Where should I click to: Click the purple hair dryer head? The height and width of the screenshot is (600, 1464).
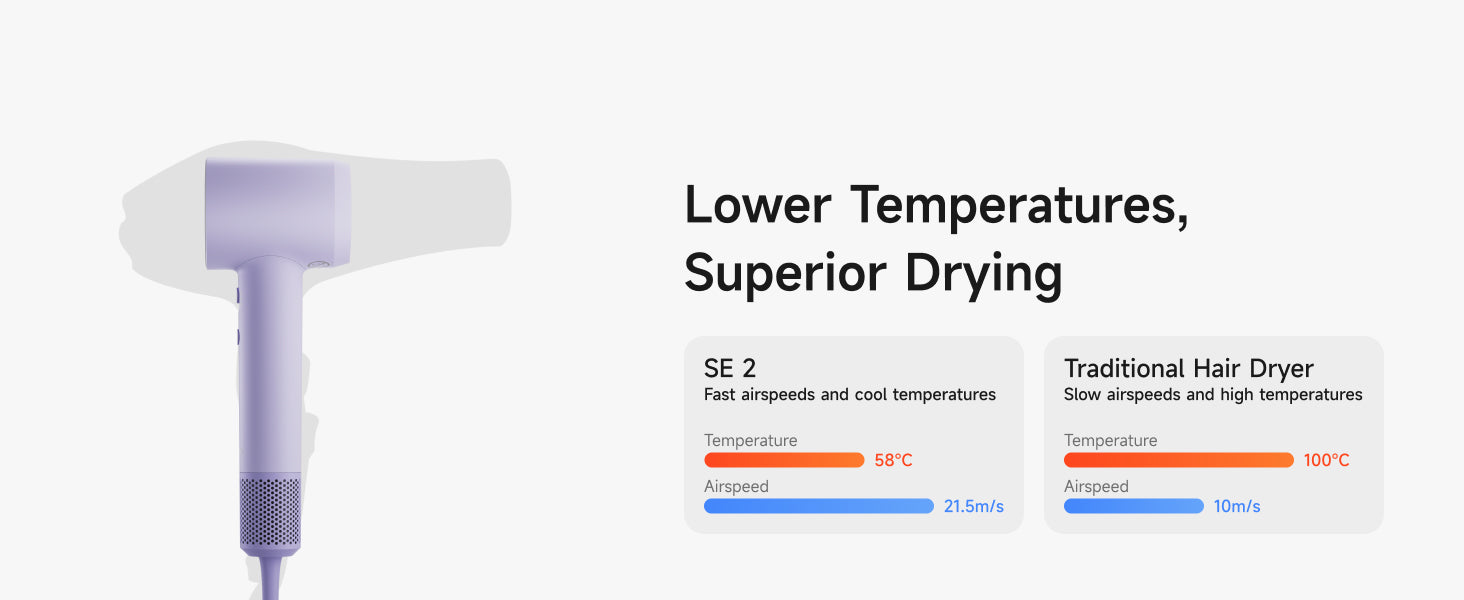pyautogui.click(x=277, y=212)
